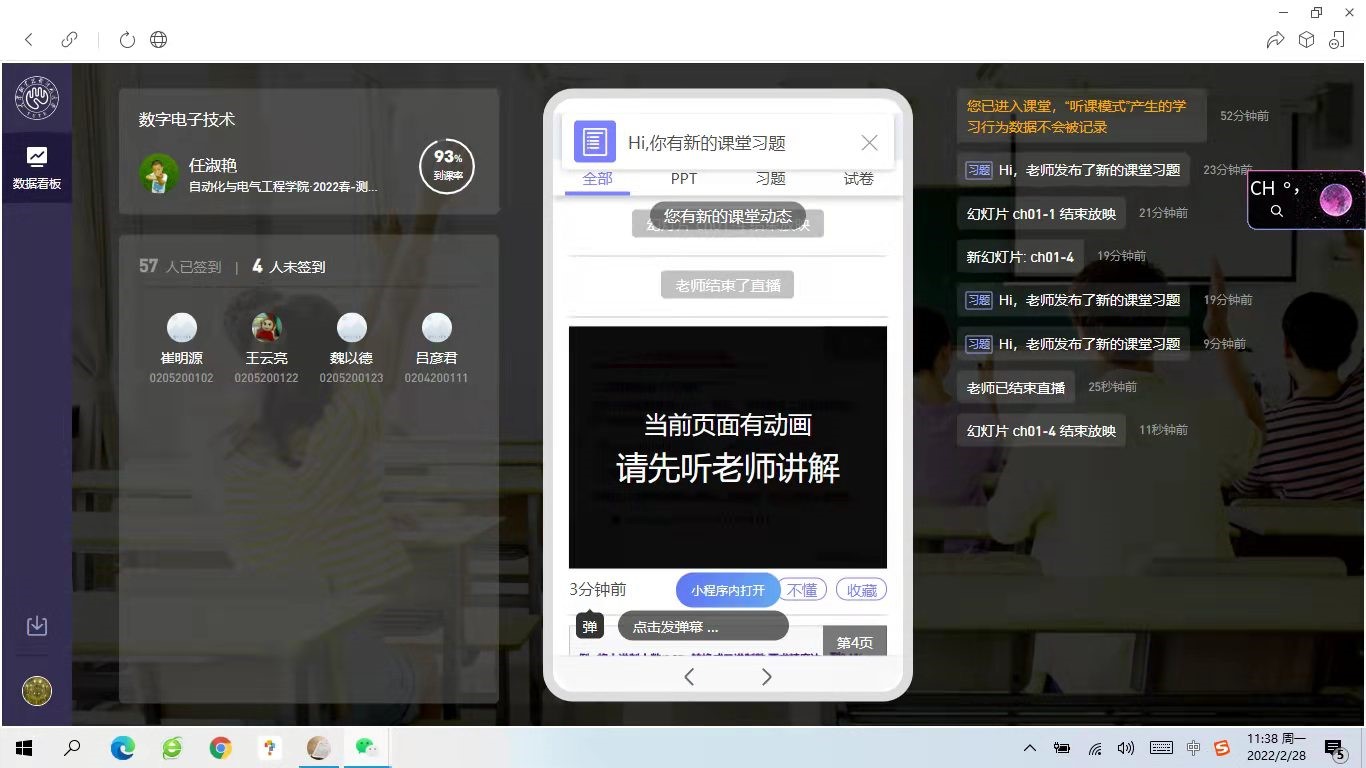Click the refresh icon in top toolbar
1366x768 pixels.
127,40
